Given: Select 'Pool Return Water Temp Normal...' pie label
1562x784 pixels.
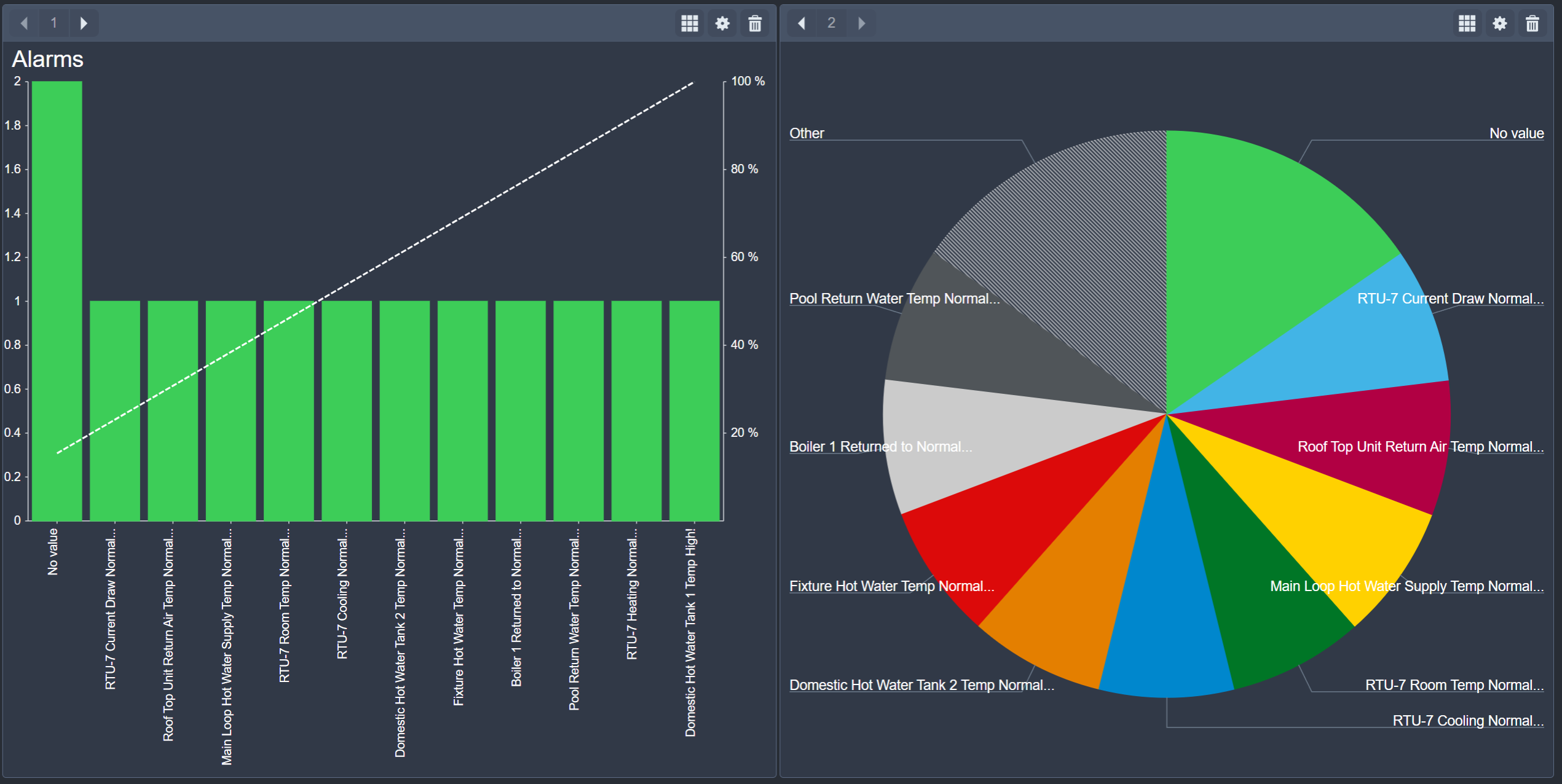Looking at the screenshot, I should click(x=894, y=299).
